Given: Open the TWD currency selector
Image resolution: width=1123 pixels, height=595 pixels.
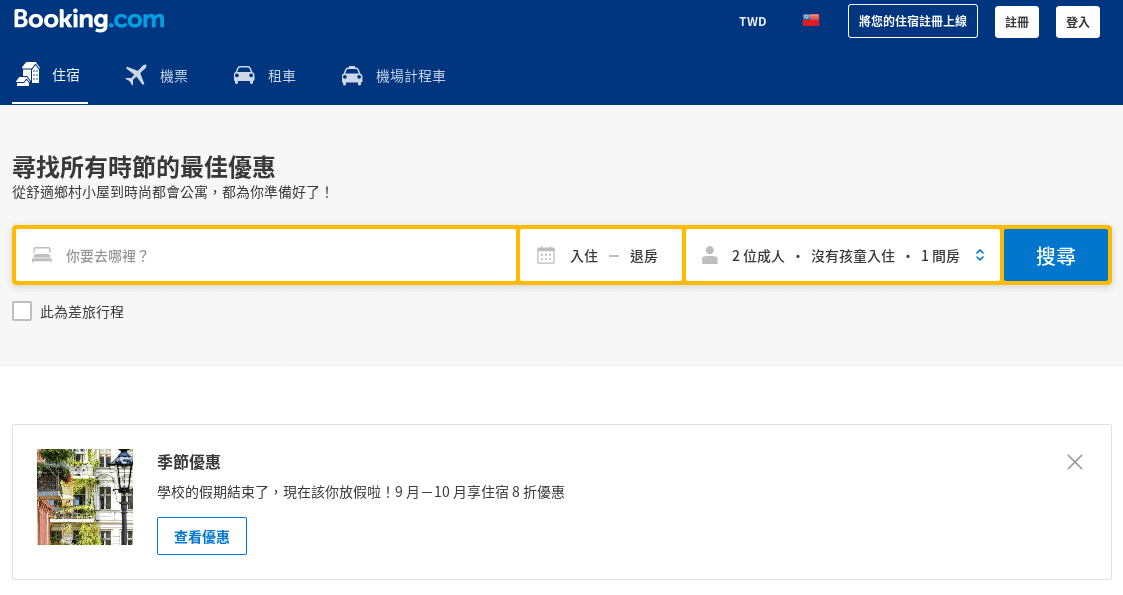Looking at the screenshot, I should point(752,20).
